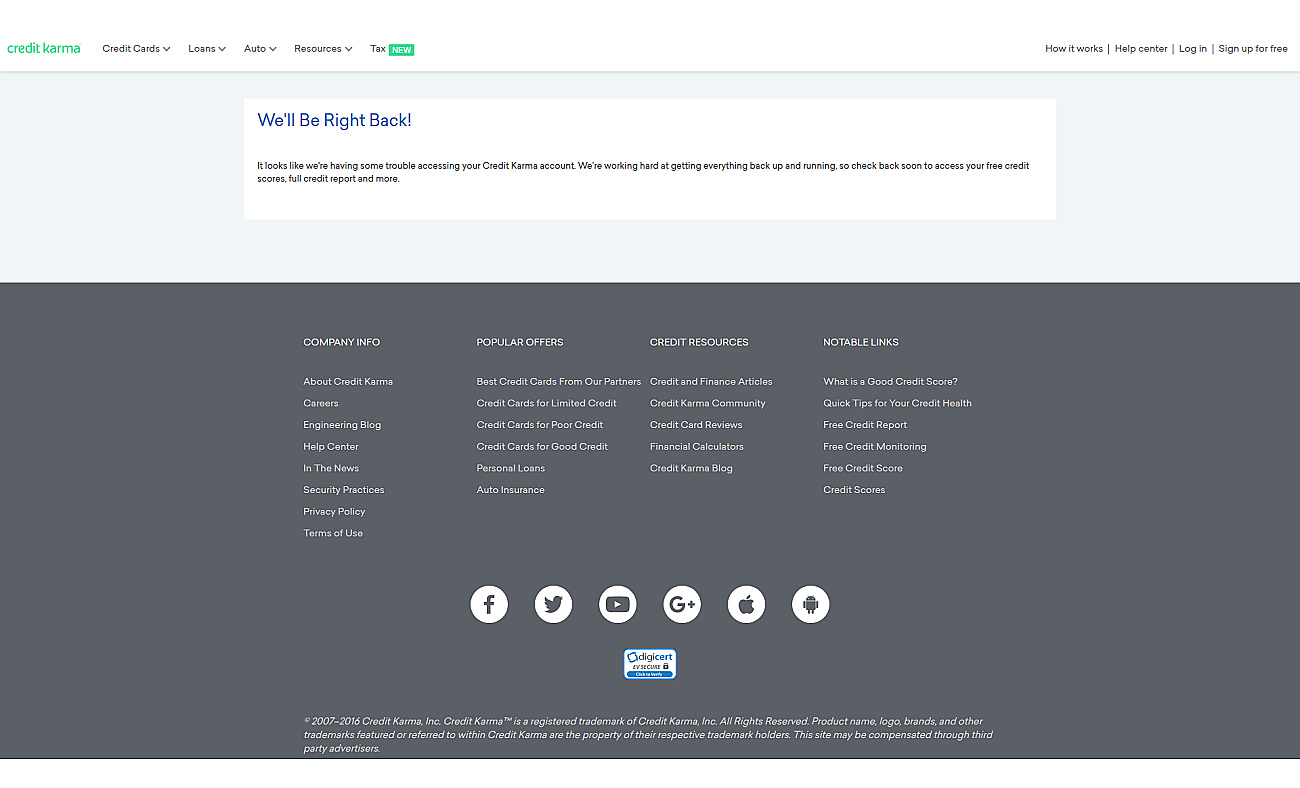1300x788 pixels.
Task: Expand the Loans dropdown menu
Action: (207, 49)
